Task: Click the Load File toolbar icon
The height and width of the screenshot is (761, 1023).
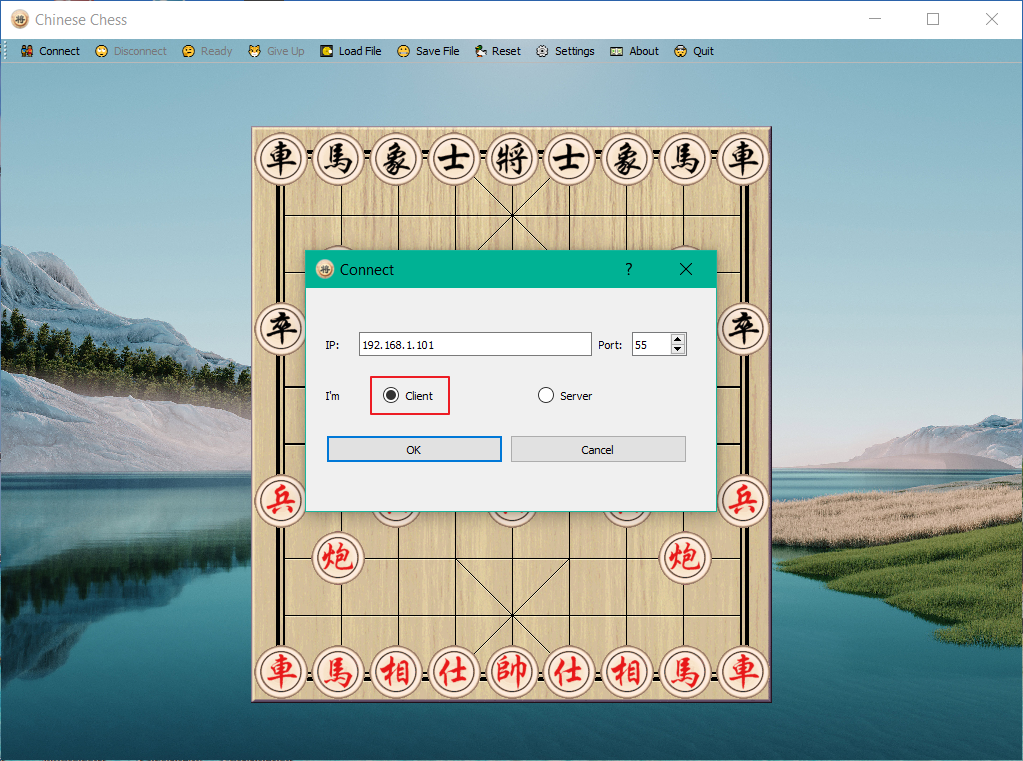Action: [326, 51]
